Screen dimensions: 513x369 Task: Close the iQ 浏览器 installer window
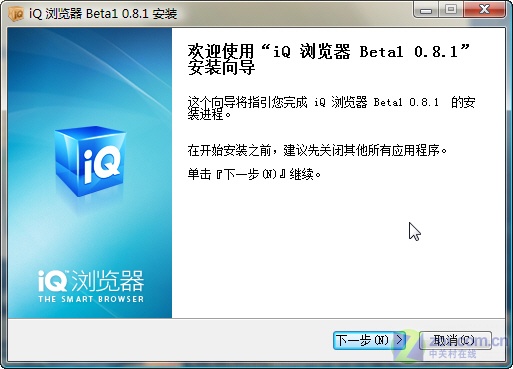coord(485,10)
